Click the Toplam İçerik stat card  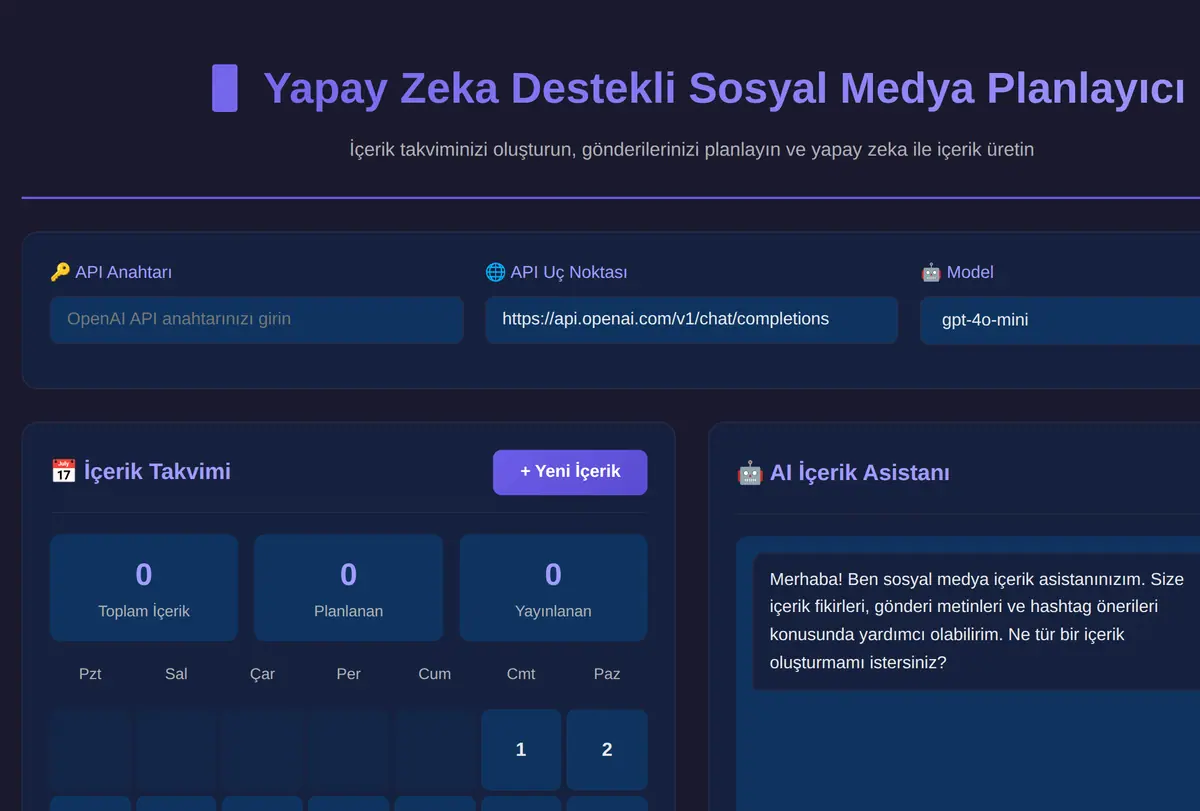point(144,588)
